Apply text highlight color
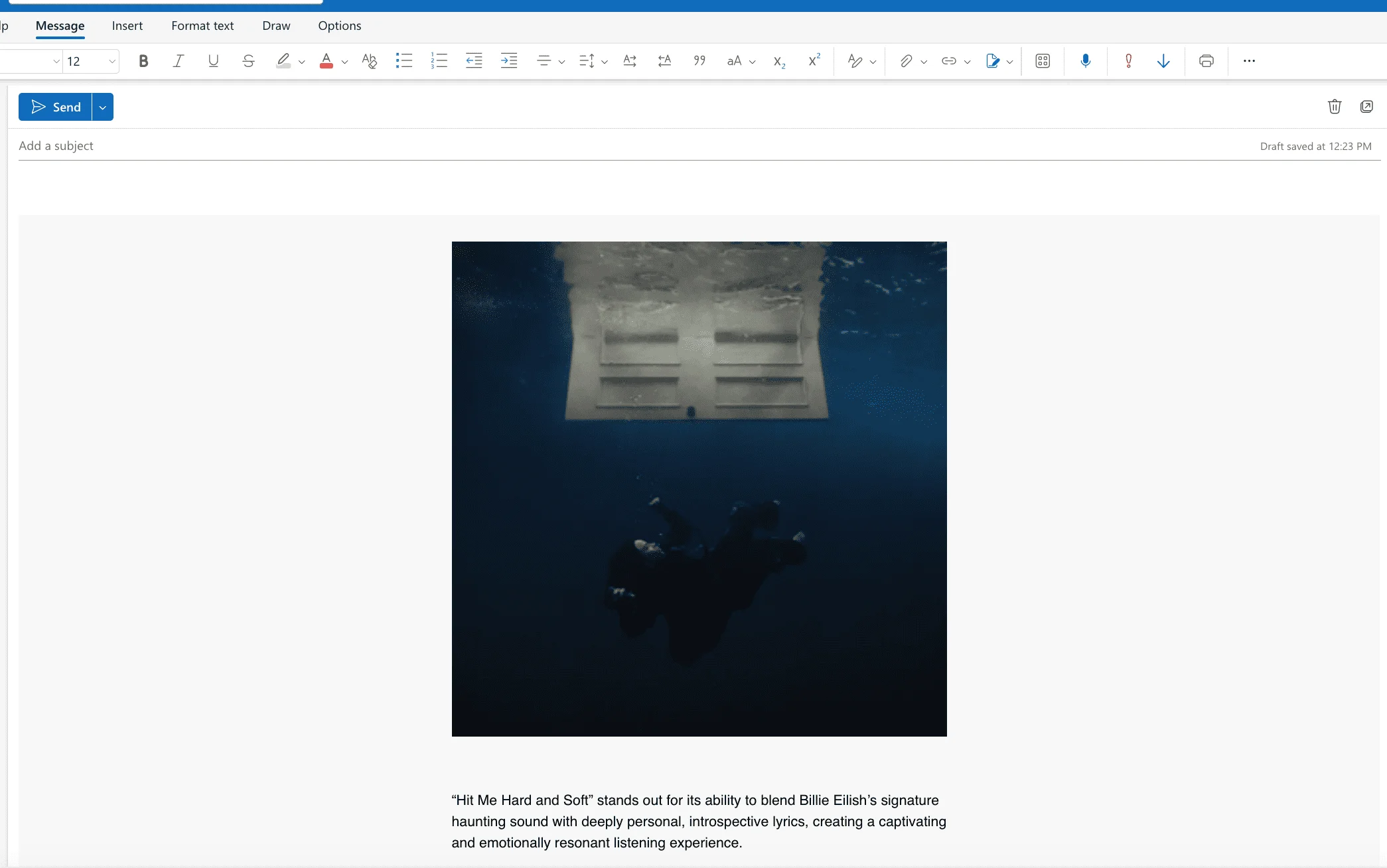This screenshot has height=868, width=1387. pyautogui.click(x=283, y=61)
